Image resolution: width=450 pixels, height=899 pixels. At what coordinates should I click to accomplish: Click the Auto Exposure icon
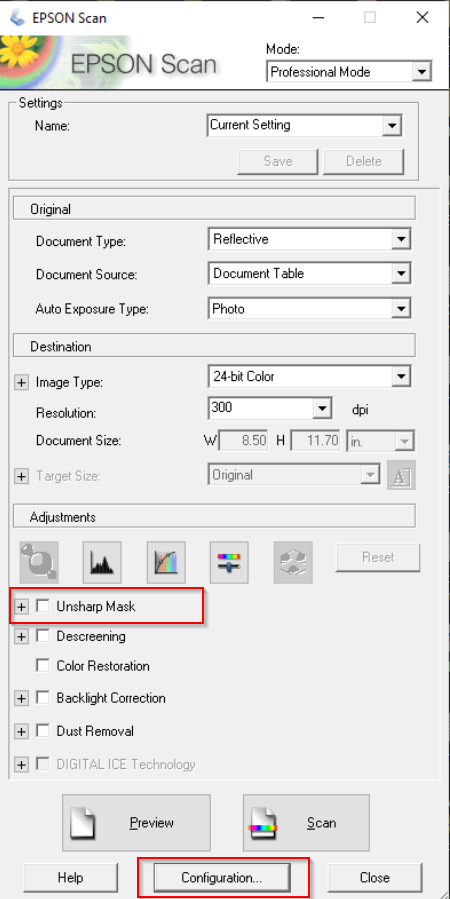pyautogui.click(x=38, y=560)
